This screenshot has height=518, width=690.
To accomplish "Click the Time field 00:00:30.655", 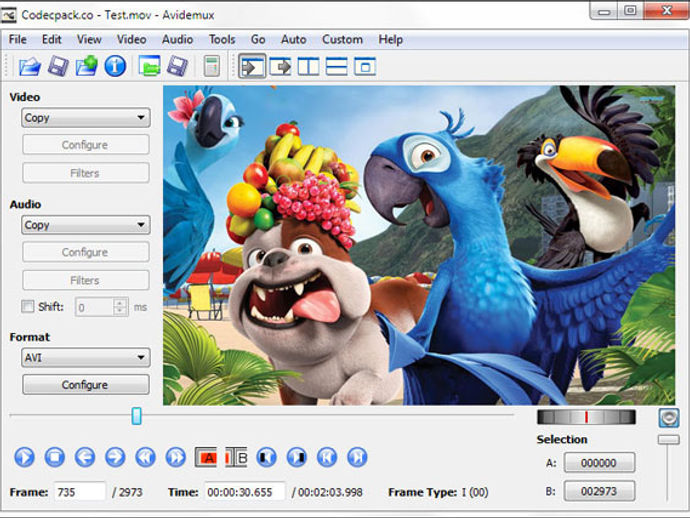I will pos(244,492).
